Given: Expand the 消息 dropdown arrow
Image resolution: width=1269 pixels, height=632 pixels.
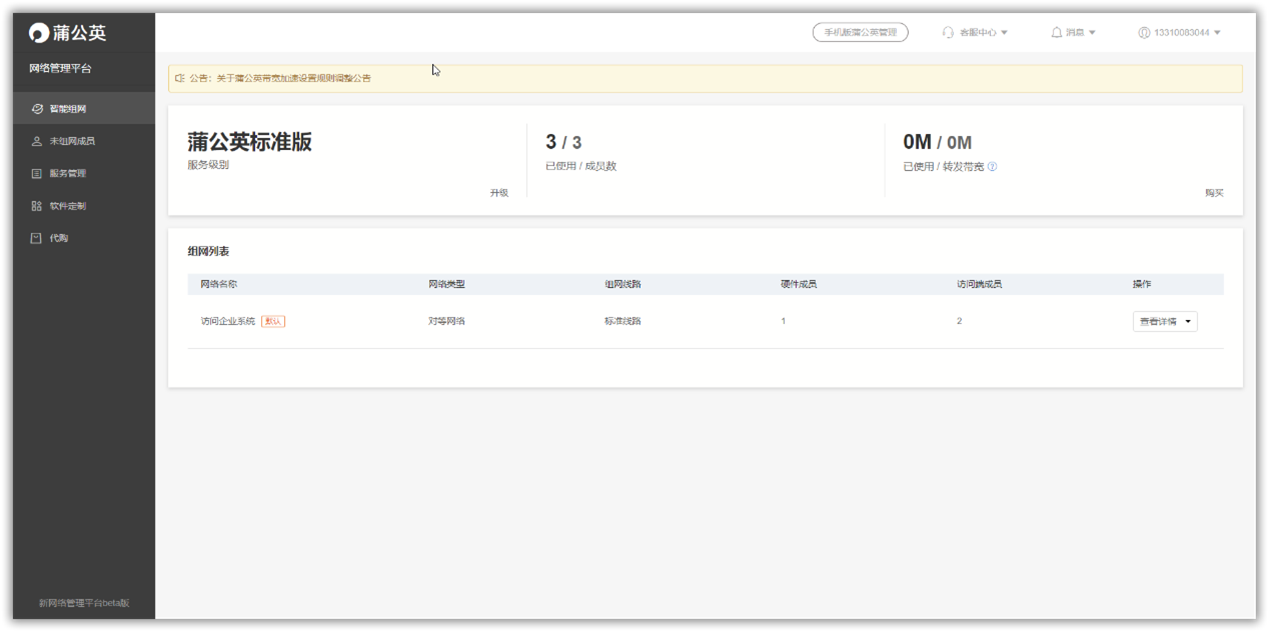Looking at the screenshot, I should (1092, 33).
